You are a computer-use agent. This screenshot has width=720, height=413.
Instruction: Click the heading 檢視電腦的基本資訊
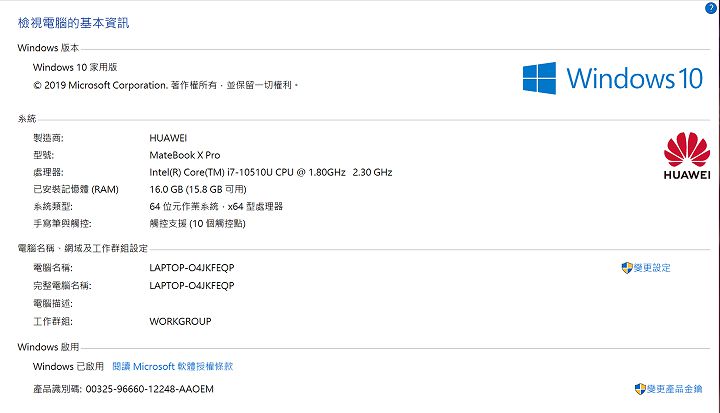(73, 23)
